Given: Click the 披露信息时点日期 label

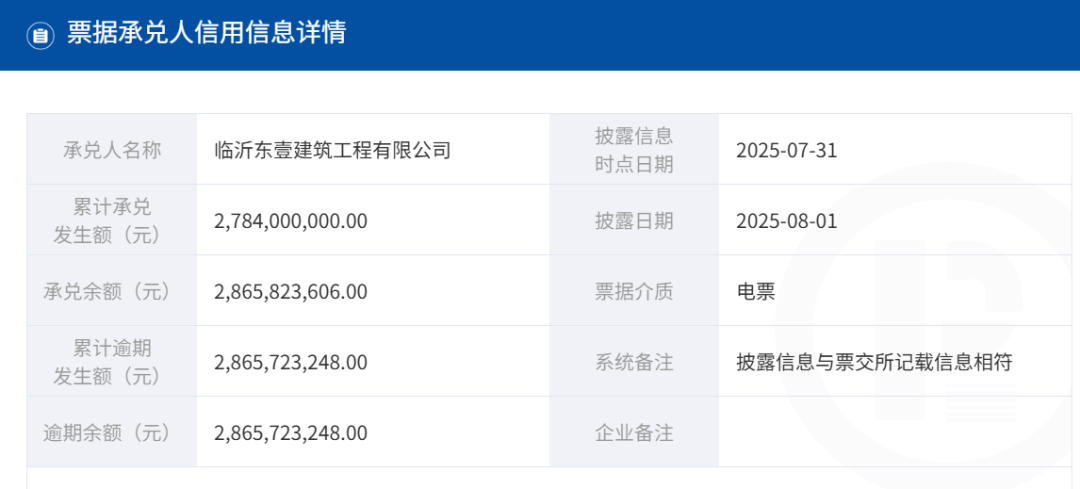Looking at the screenshot, I should pyautogui.click(x=634, y=150).
